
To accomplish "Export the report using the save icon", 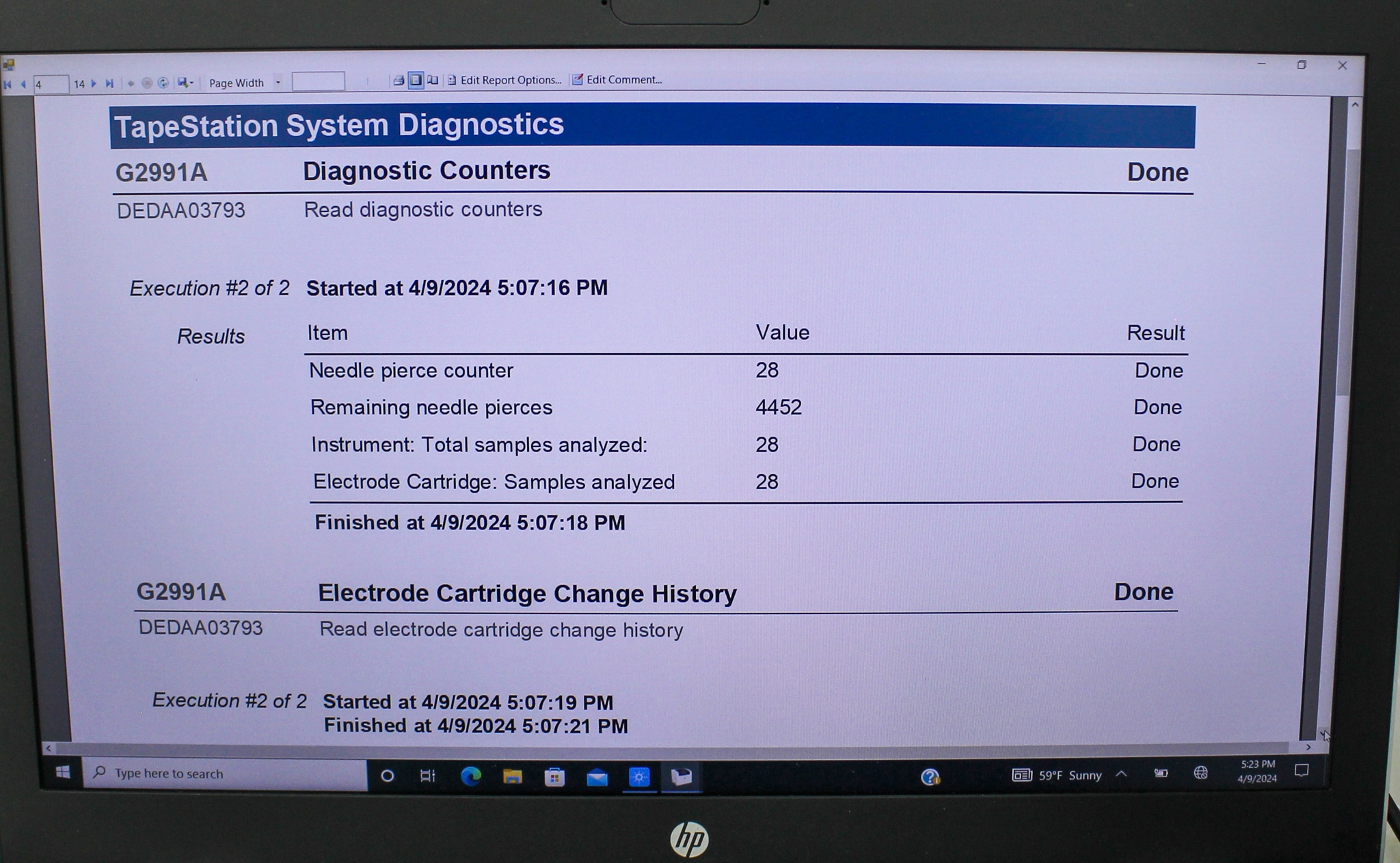I will [x=183, y=83].
